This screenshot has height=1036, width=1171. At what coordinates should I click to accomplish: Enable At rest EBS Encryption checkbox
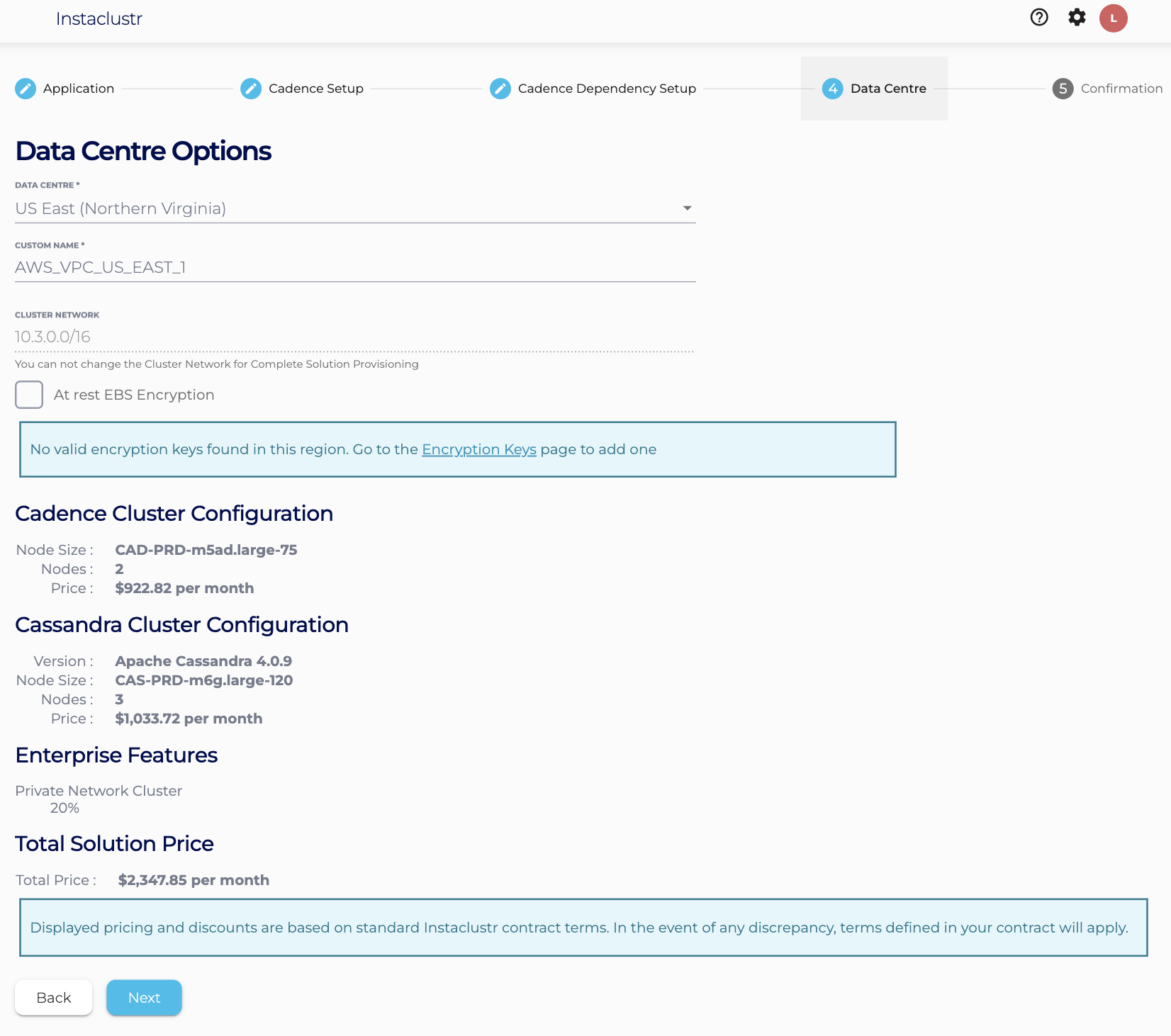click(x=29, y=395)
